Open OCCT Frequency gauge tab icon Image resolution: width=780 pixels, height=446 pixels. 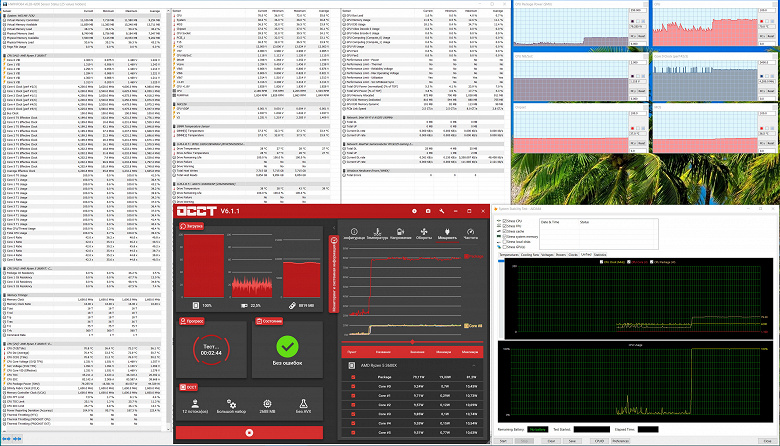[x=470, y=232]
